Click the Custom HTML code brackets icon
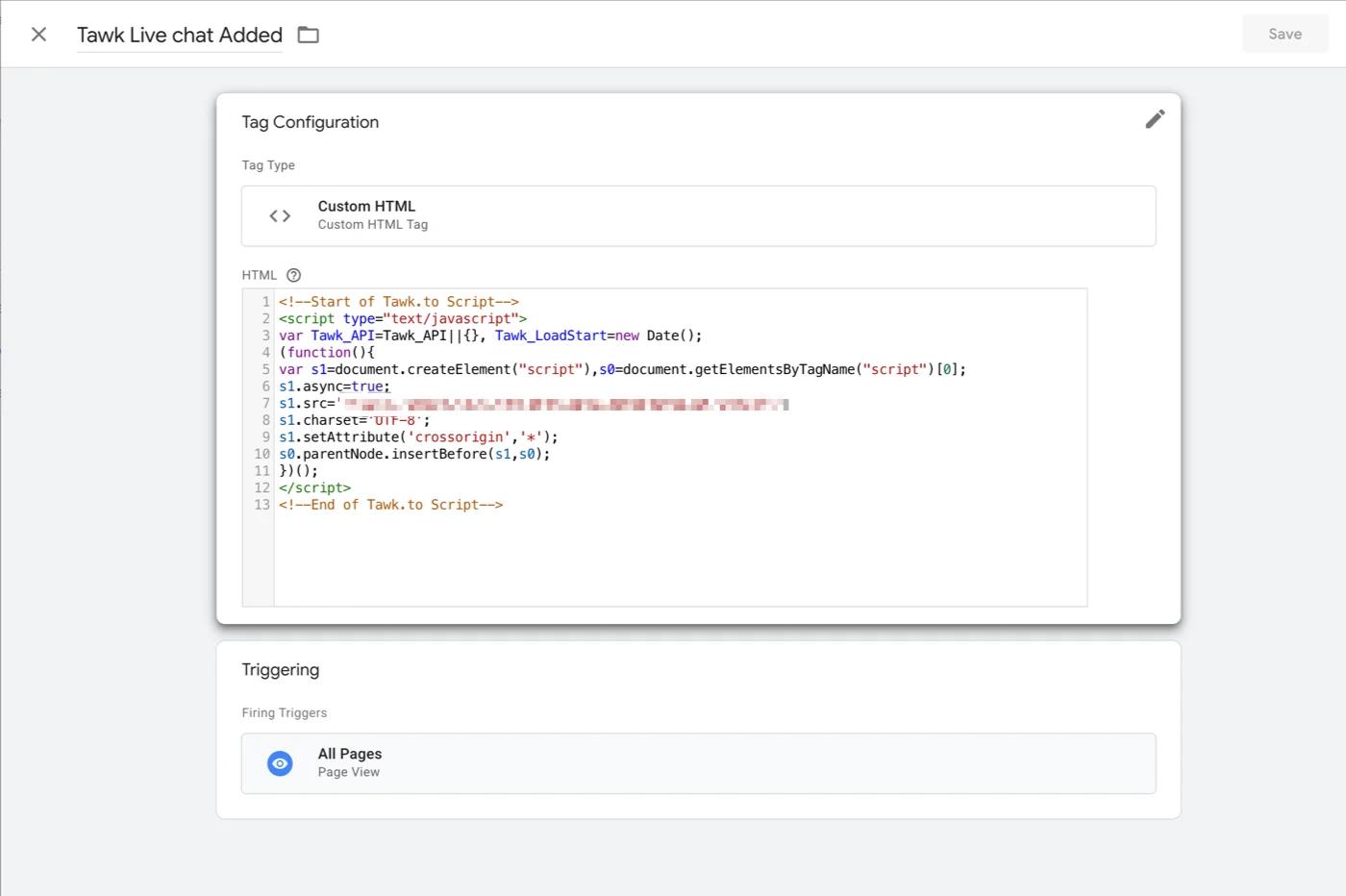 [x=280, y=216]
